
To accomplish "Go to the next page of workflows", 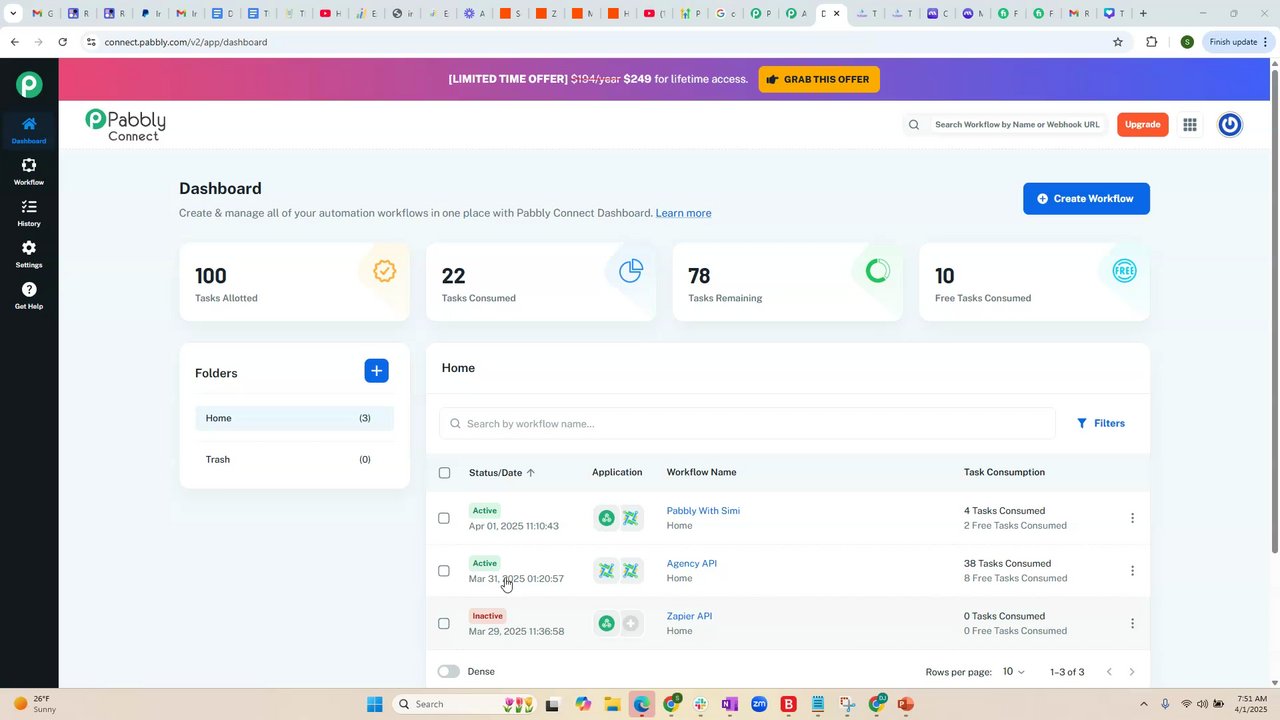I will tap(1132, 672).
